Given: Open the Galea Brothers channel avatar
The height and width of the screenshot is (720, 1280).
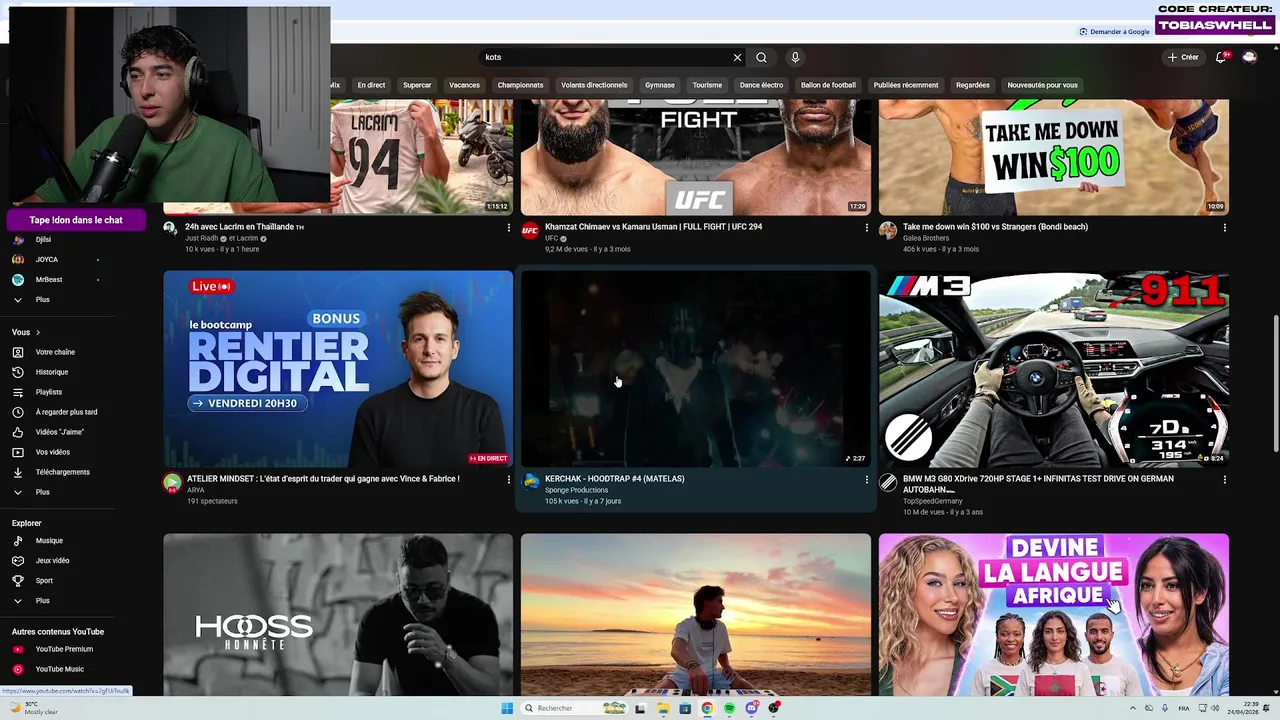Looking at the screenshot, I should click(x=888, y=231).
